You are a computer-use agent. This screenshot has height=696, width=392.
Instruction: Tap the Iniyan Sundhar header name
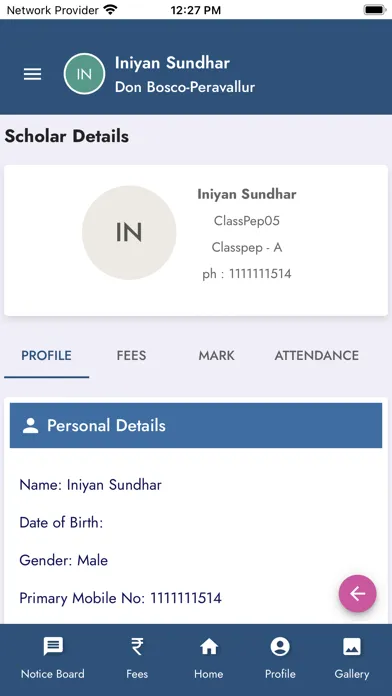point(172,63)
